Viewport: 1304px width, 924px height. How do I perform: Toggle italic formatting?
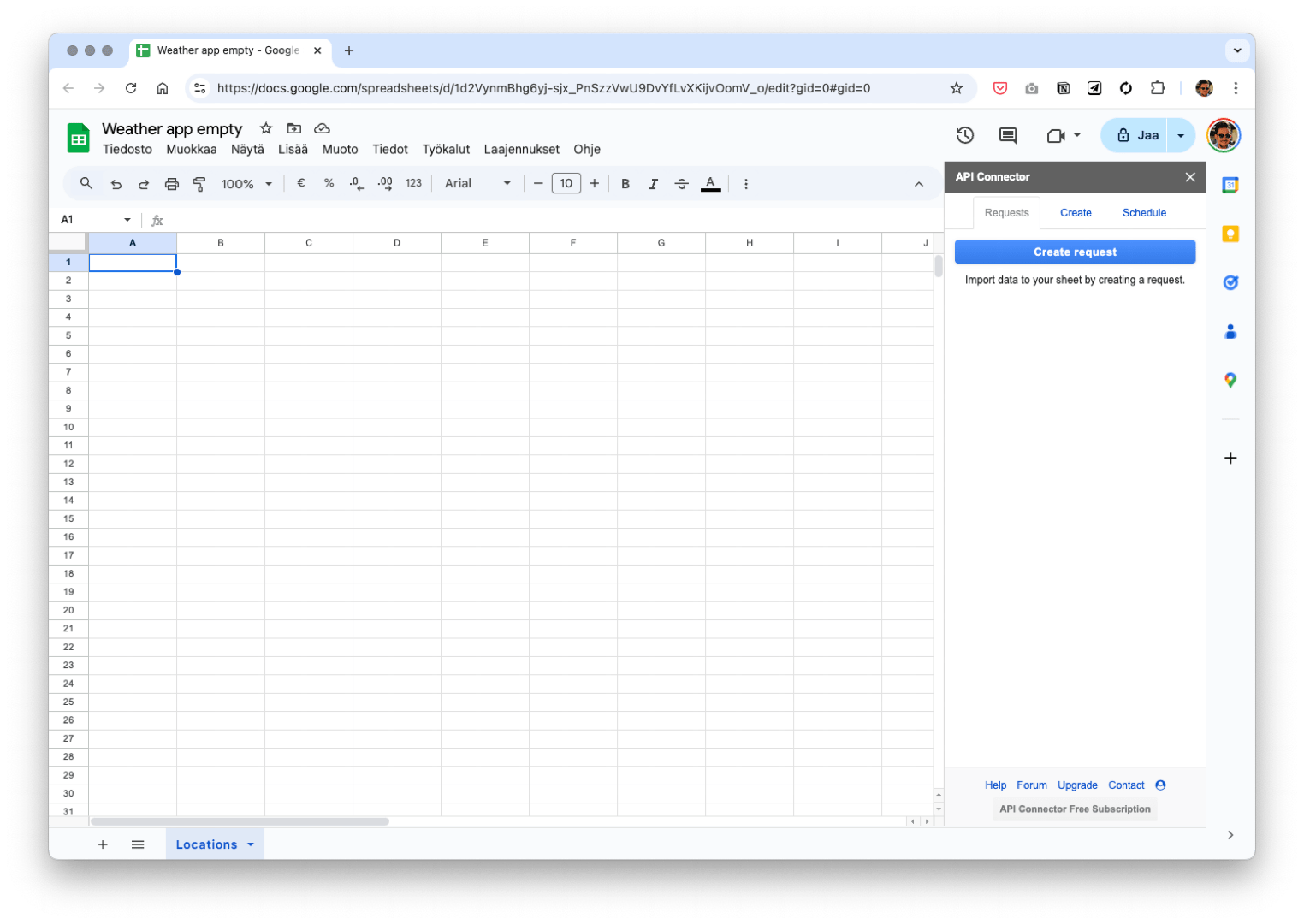(654, 184)
